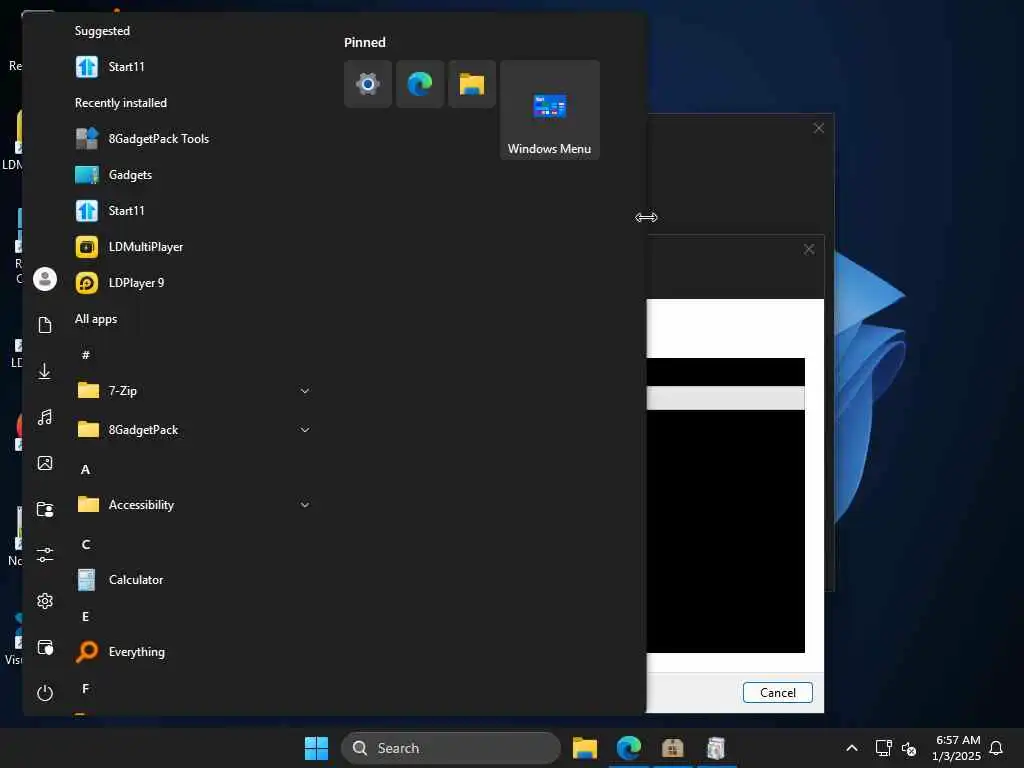Click the network status tray icon
The height and width of the screenshot is (768, 1024).
click(x=884, y=748)
